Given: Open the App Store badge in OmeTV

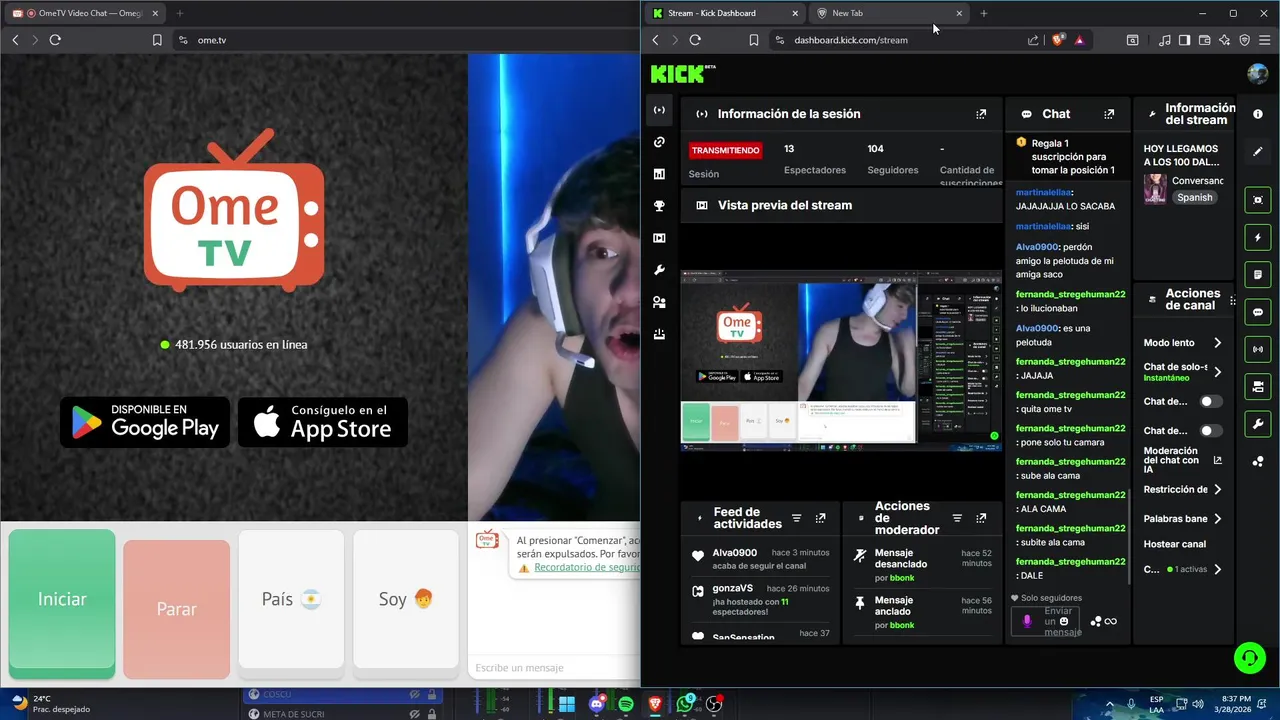Looking at the screenshot, I should [x=323, y=422].
